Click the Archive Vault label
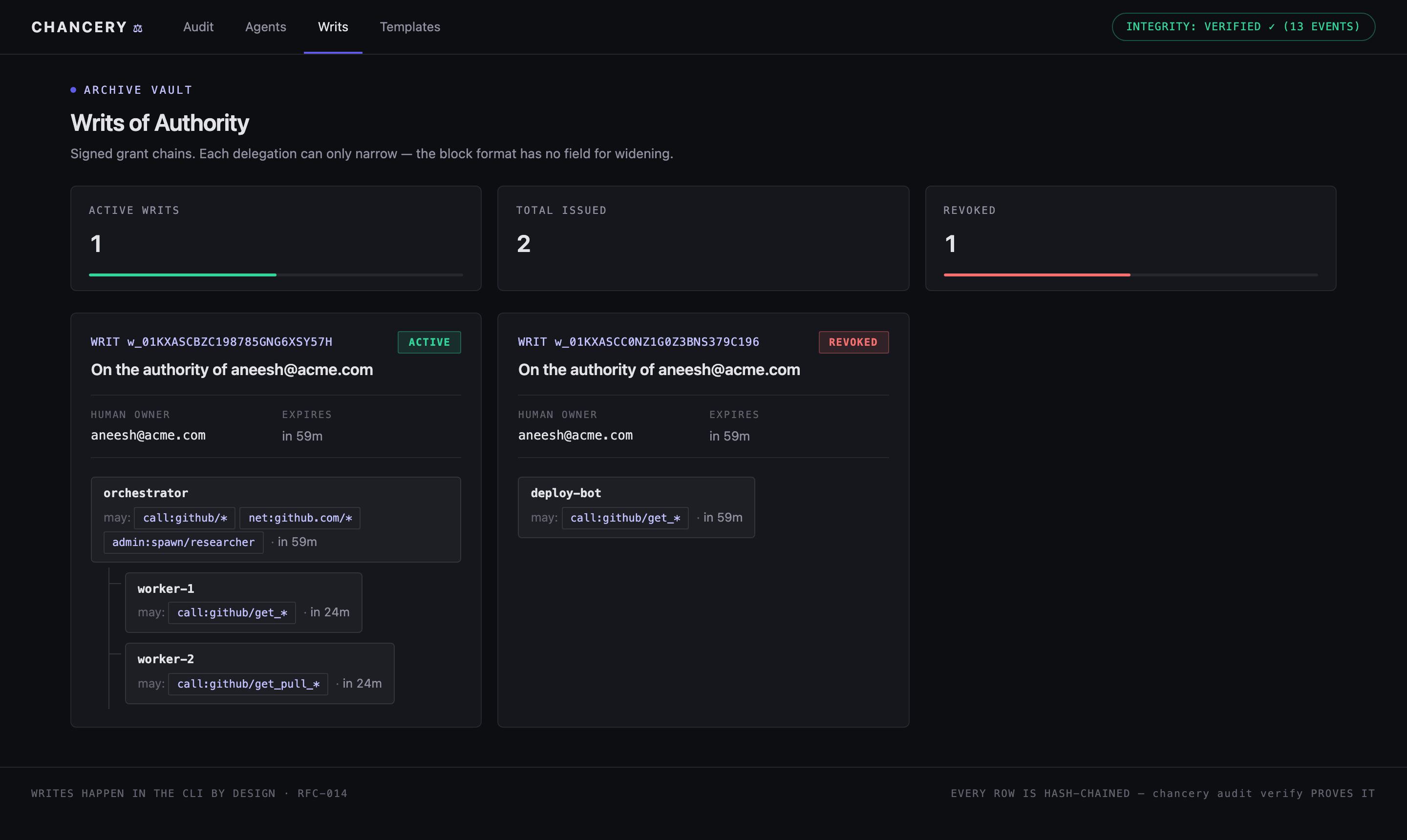 point(138,90)
